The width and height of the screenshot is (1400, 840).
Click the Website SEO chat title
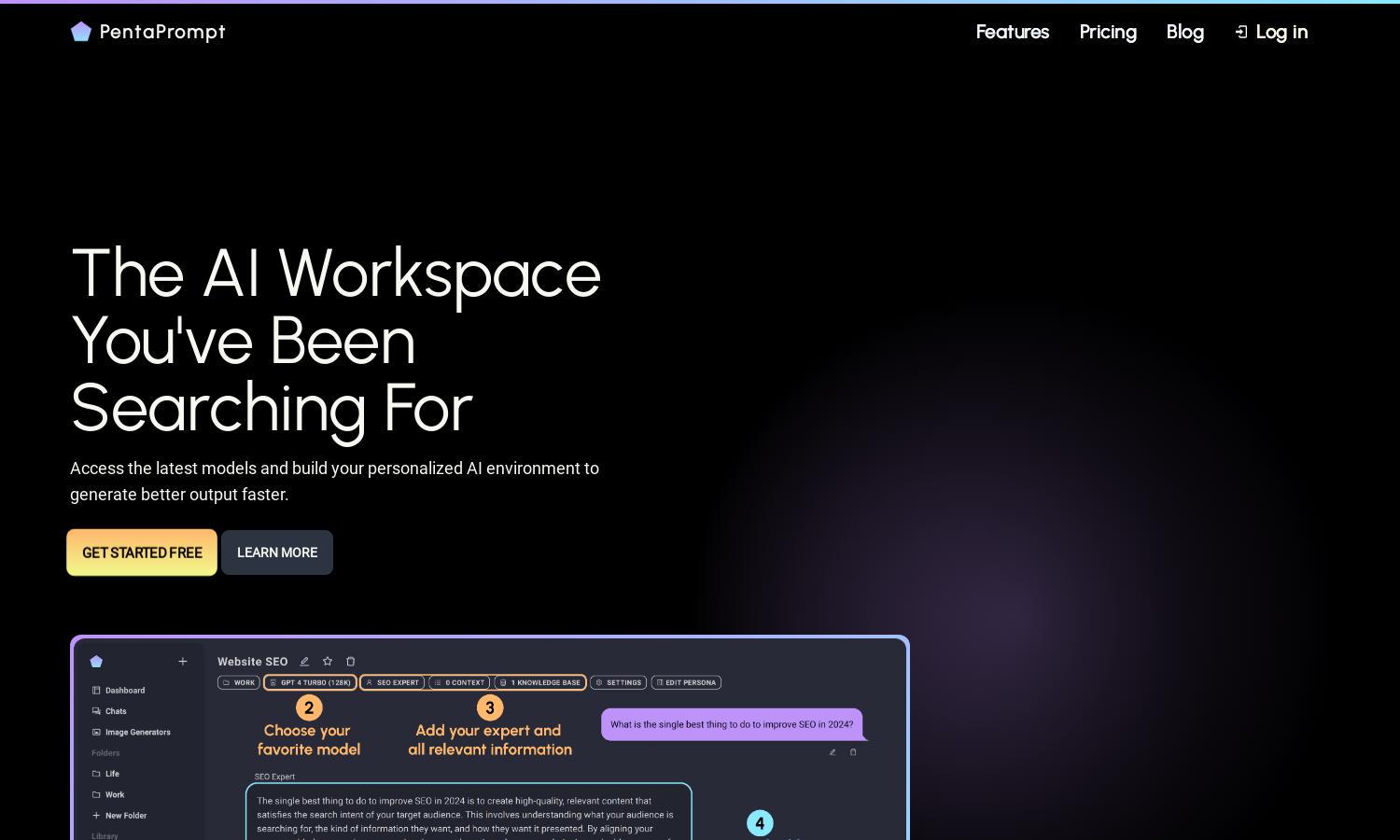(x=253, y=662)
